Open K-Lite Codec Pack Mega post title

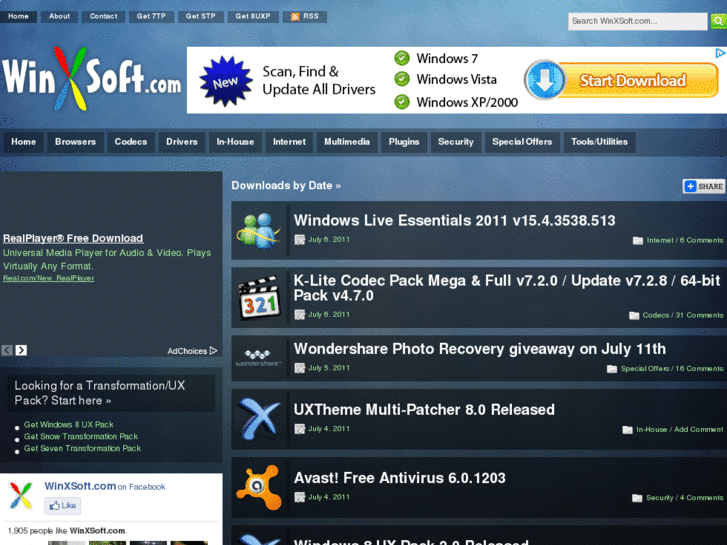point(507,288)
